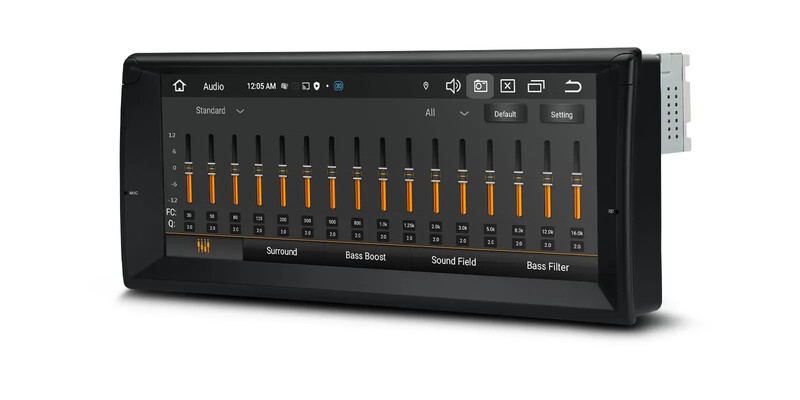Select the Sound Field tab
Viewport: 800px width, 400px height.
(x=453, y=261)
